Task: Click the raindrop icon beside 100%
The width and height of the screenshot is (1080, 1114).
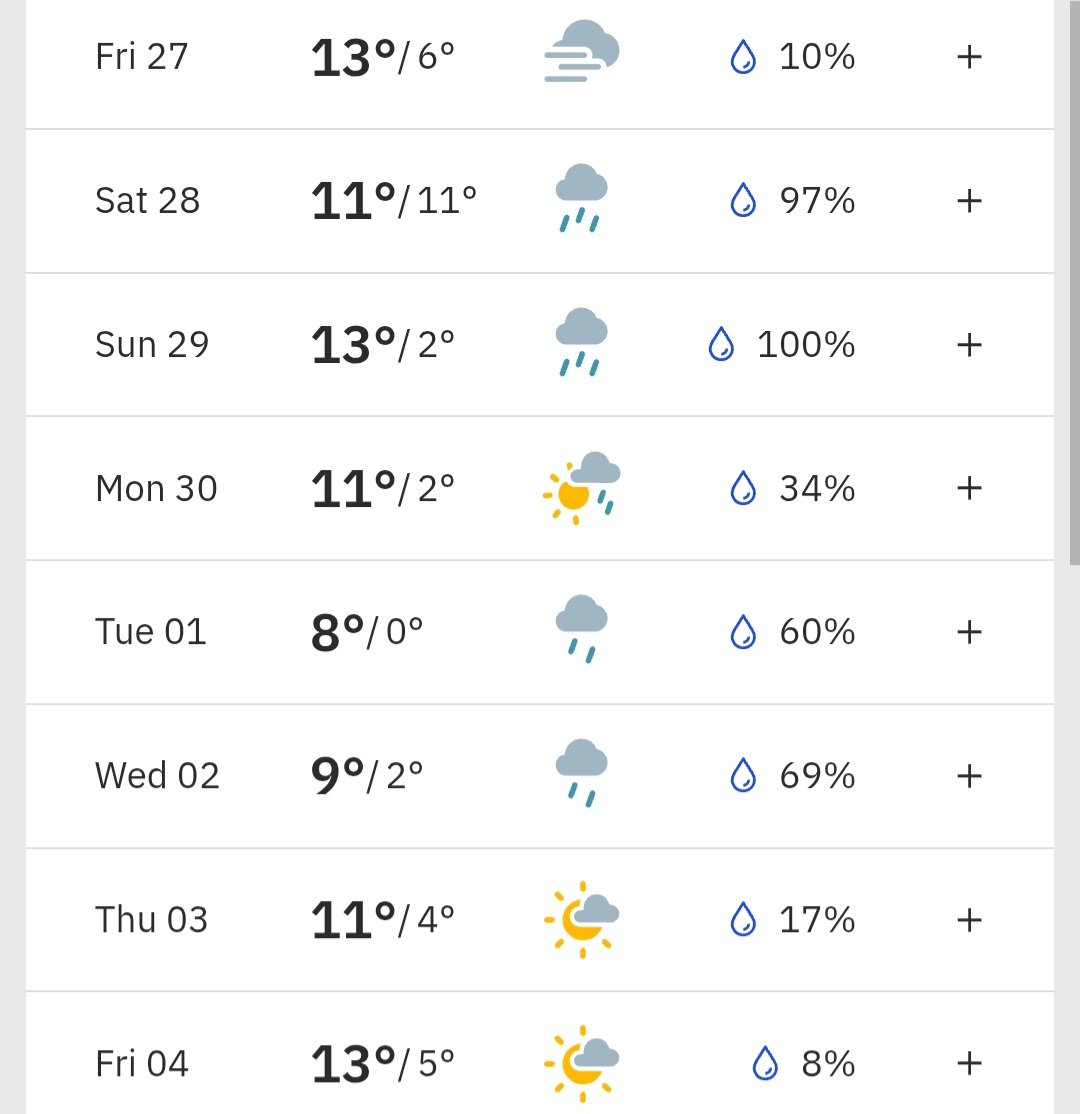Action: point(721,345)
